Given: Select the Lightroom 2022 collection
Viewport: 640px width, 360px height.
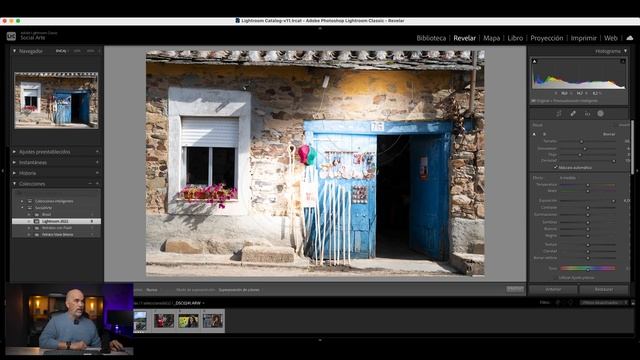Looking at the screenshot, I should point(56,221).
